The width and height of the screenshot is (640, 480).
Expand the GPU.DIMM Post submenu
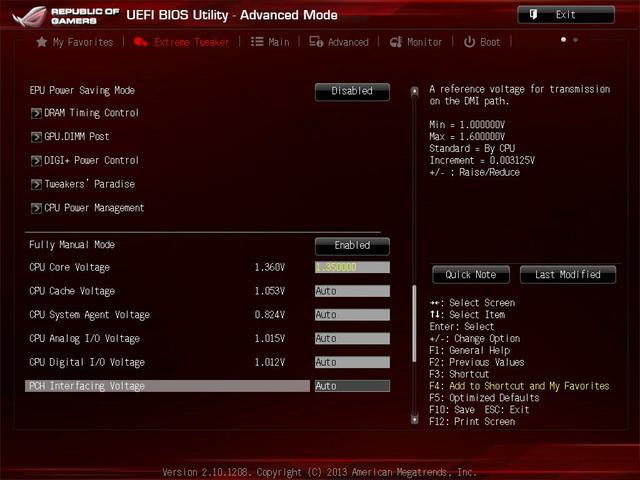pyautogui.click(x=77, y=137)
